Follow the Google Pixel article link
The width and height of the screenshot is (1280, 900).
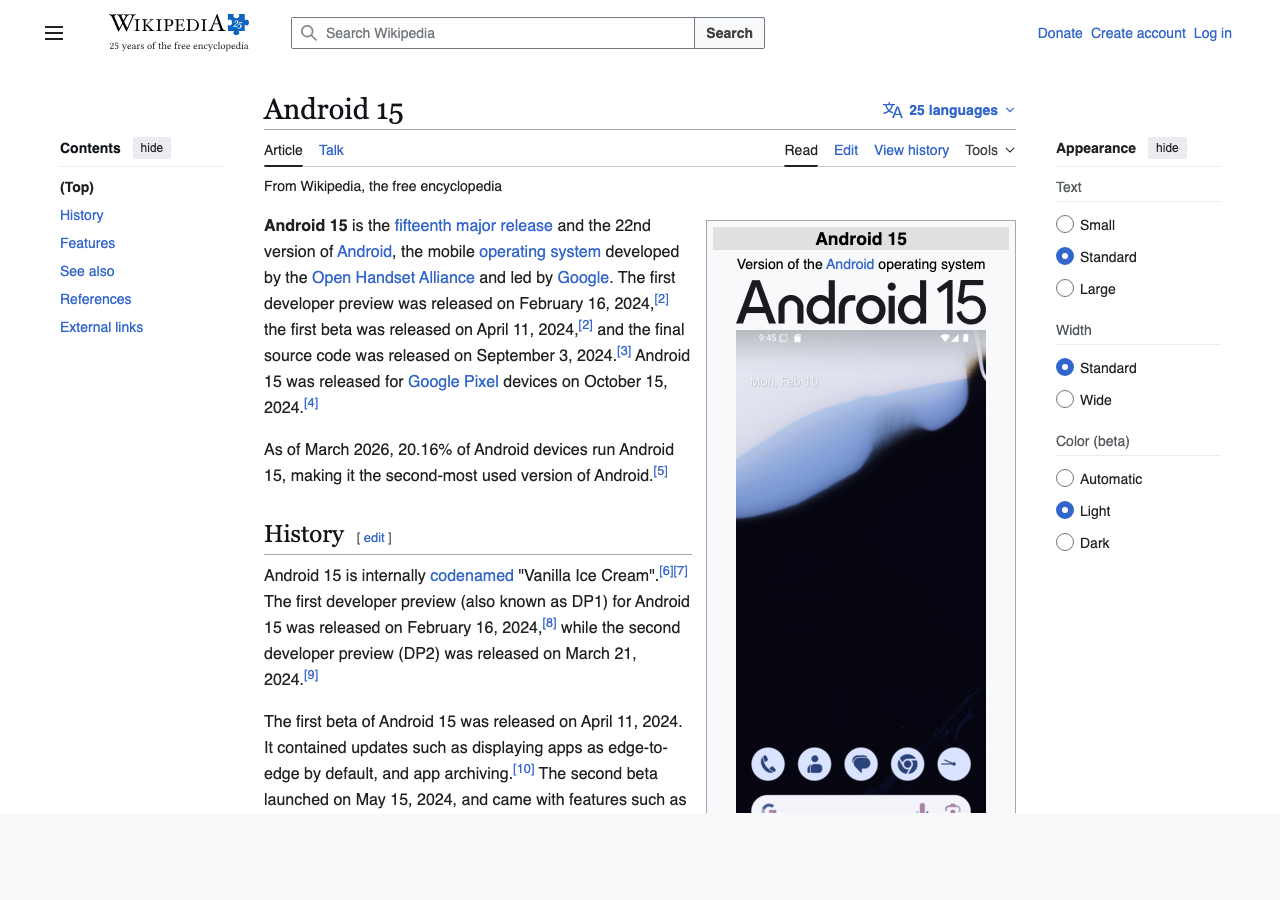click(x=453, y=381)
